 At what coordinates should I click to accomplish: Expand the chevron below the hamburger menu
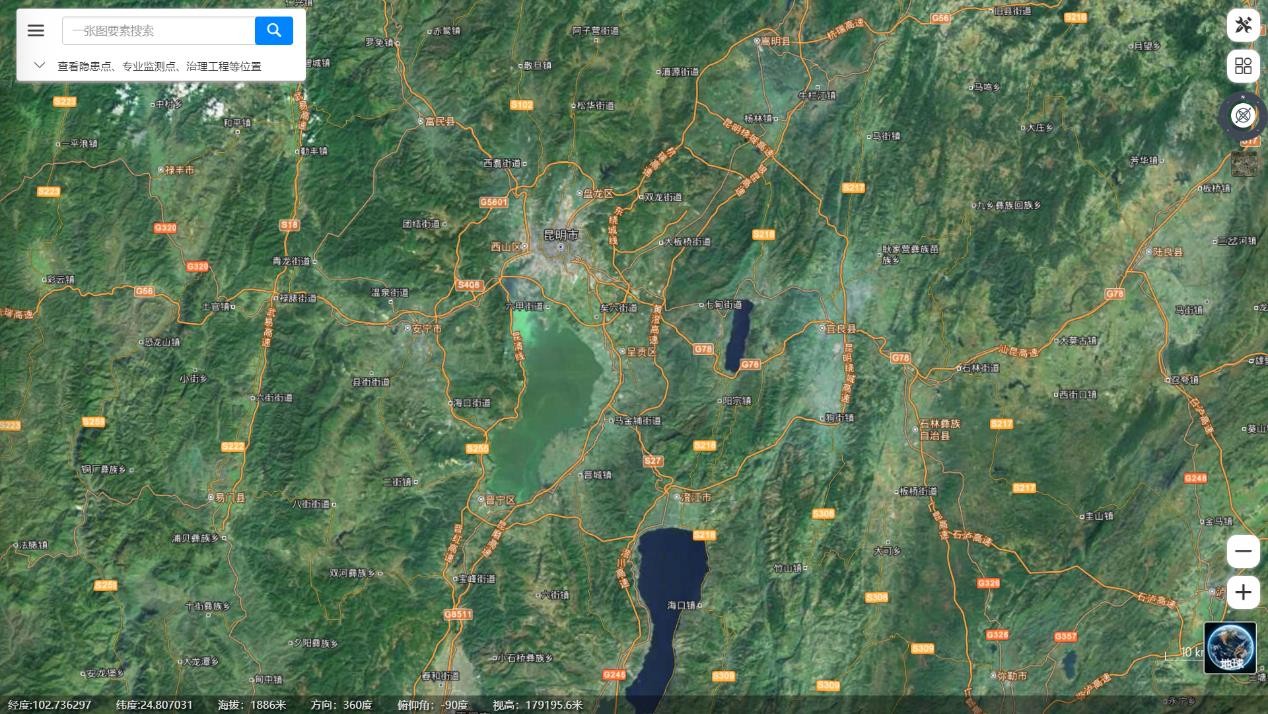[39, 65]
